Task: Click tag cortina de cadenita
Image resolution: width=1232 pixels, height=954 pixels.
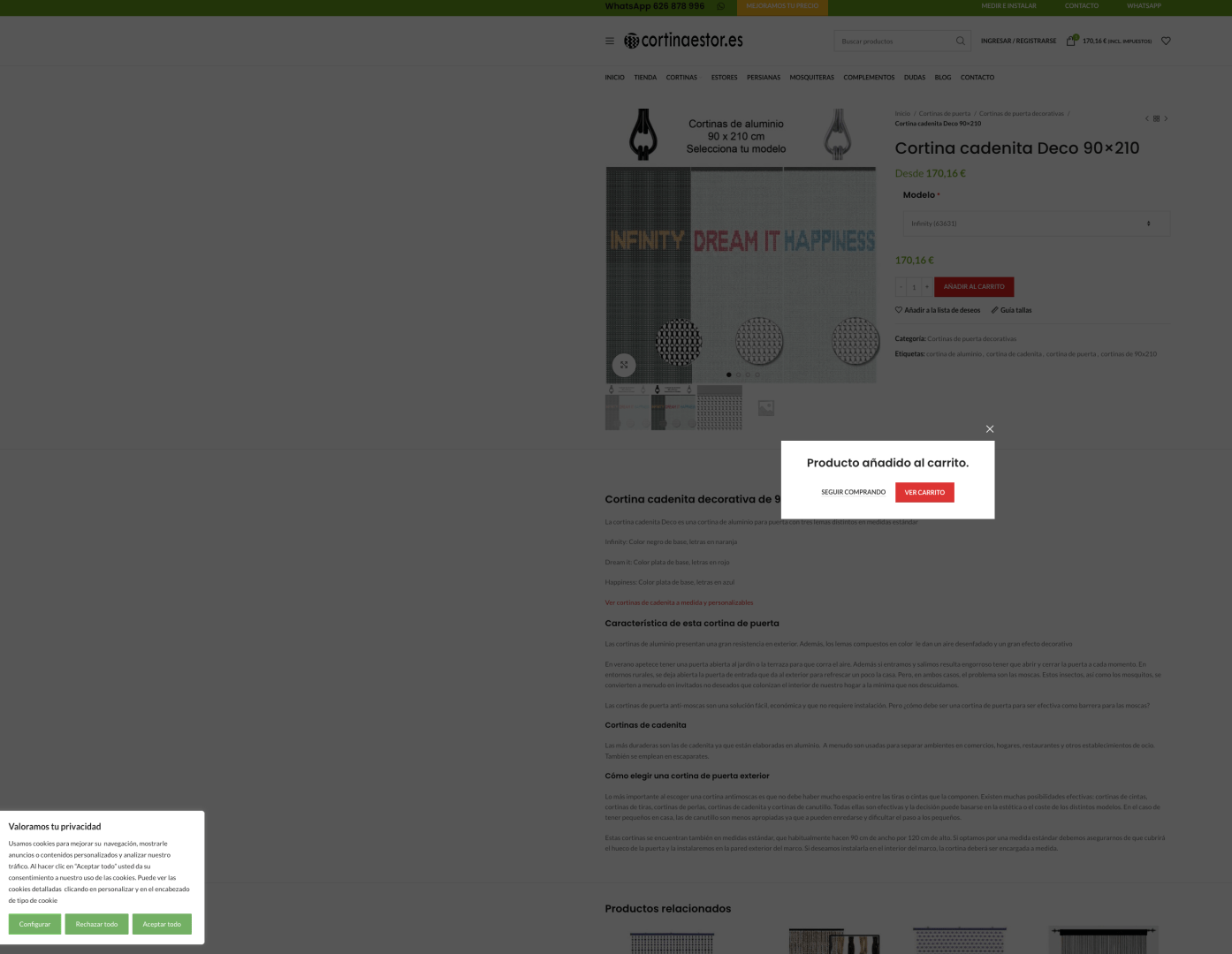Action: [1014, 354]
